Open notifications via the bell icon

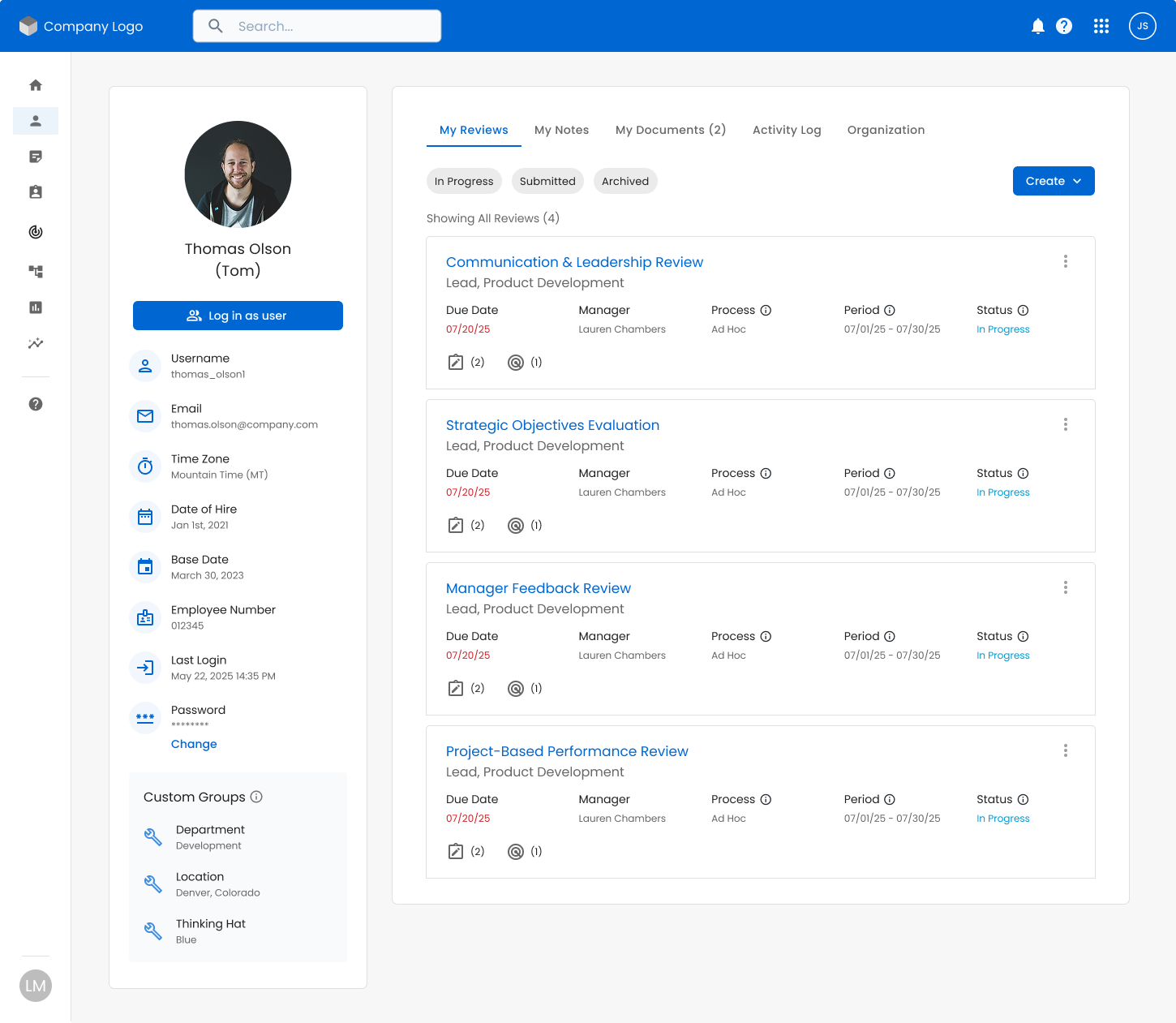pyautogui.click(x=1038, y=26)
